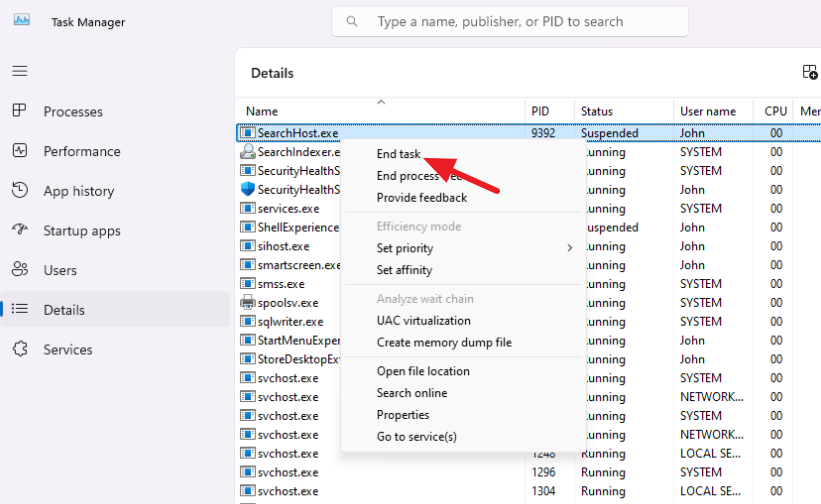Click the Startup apps gauge icon
This screenshot has height=504, width=821.
point(20,229)
